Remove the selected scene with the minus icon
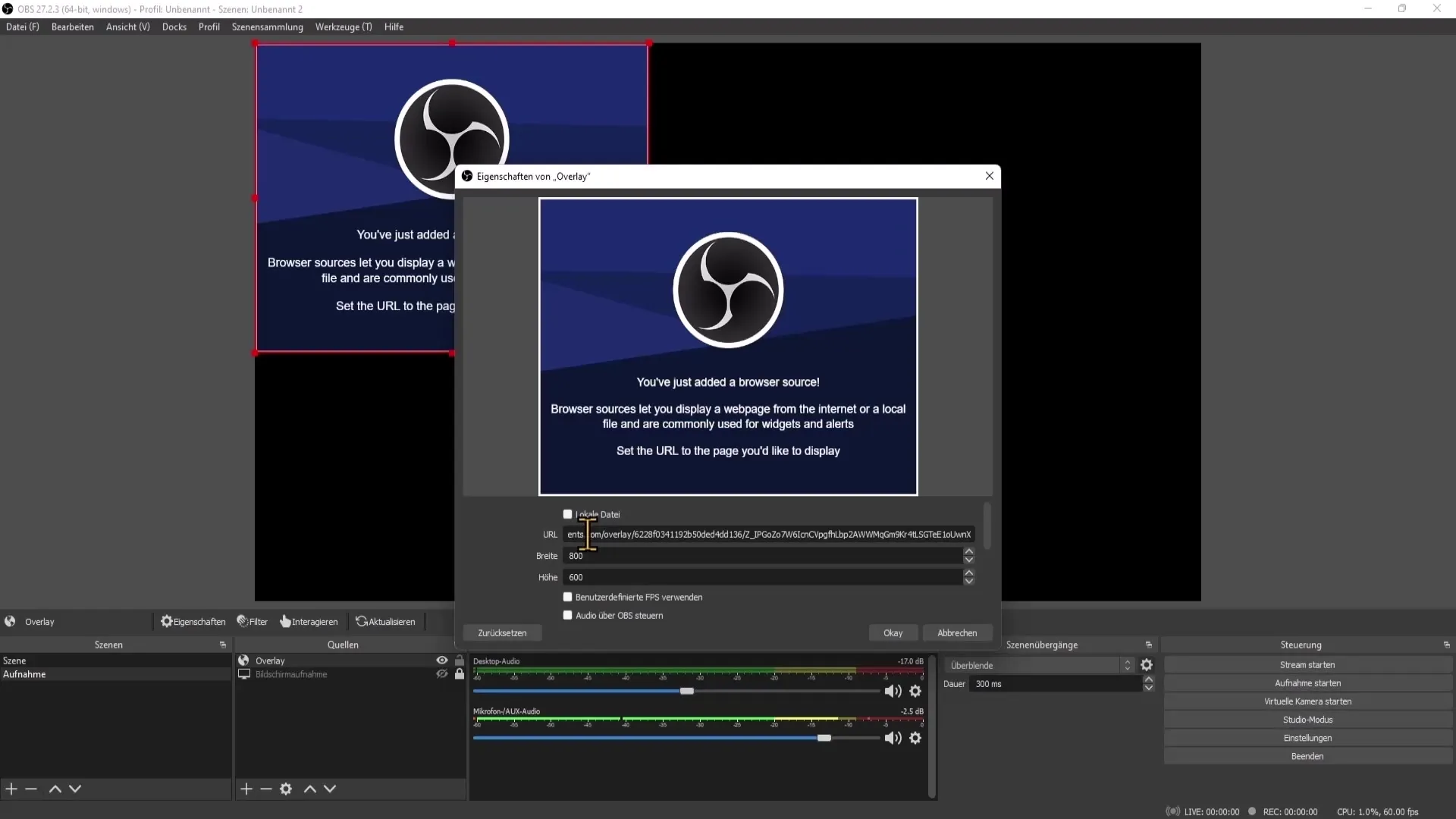Image resolution: width=1456 pixels, height=819 pixels. [x=31, y=789]
